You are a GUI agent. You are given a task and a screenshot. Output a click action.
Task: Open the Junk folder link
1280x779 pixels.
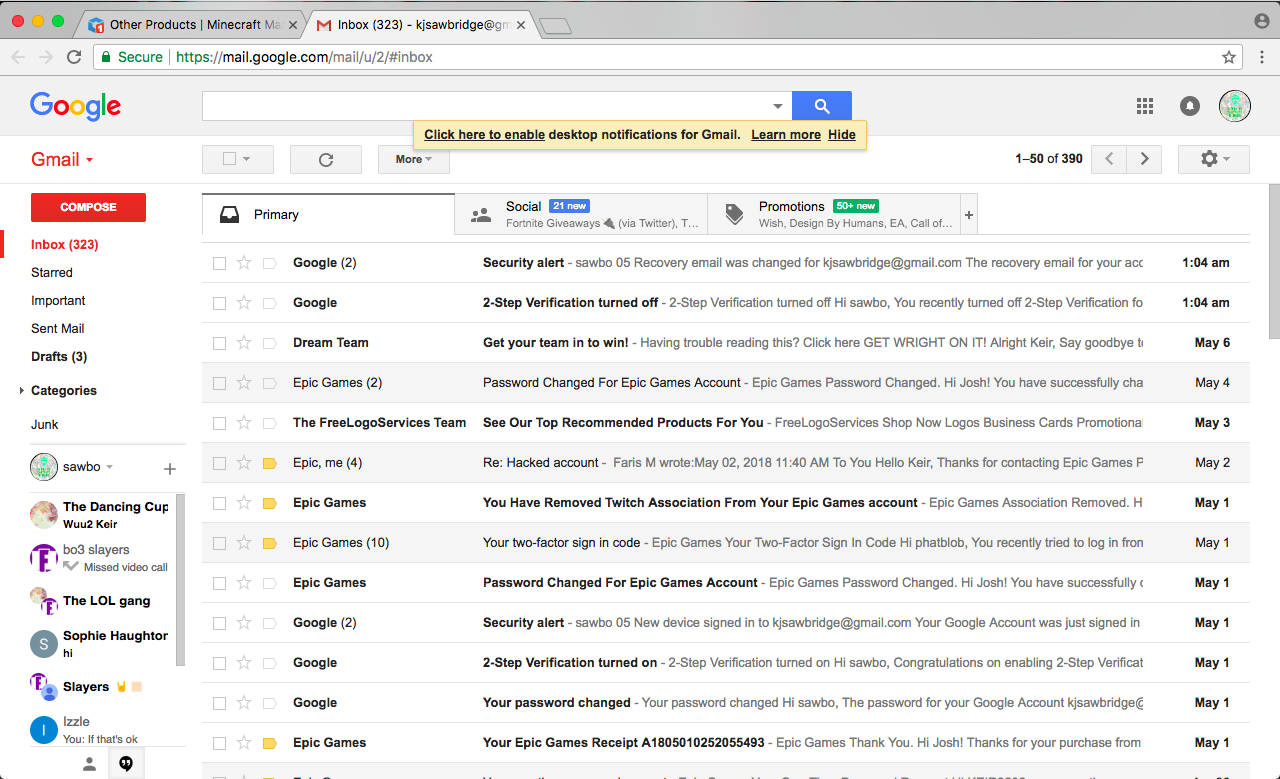45,425
